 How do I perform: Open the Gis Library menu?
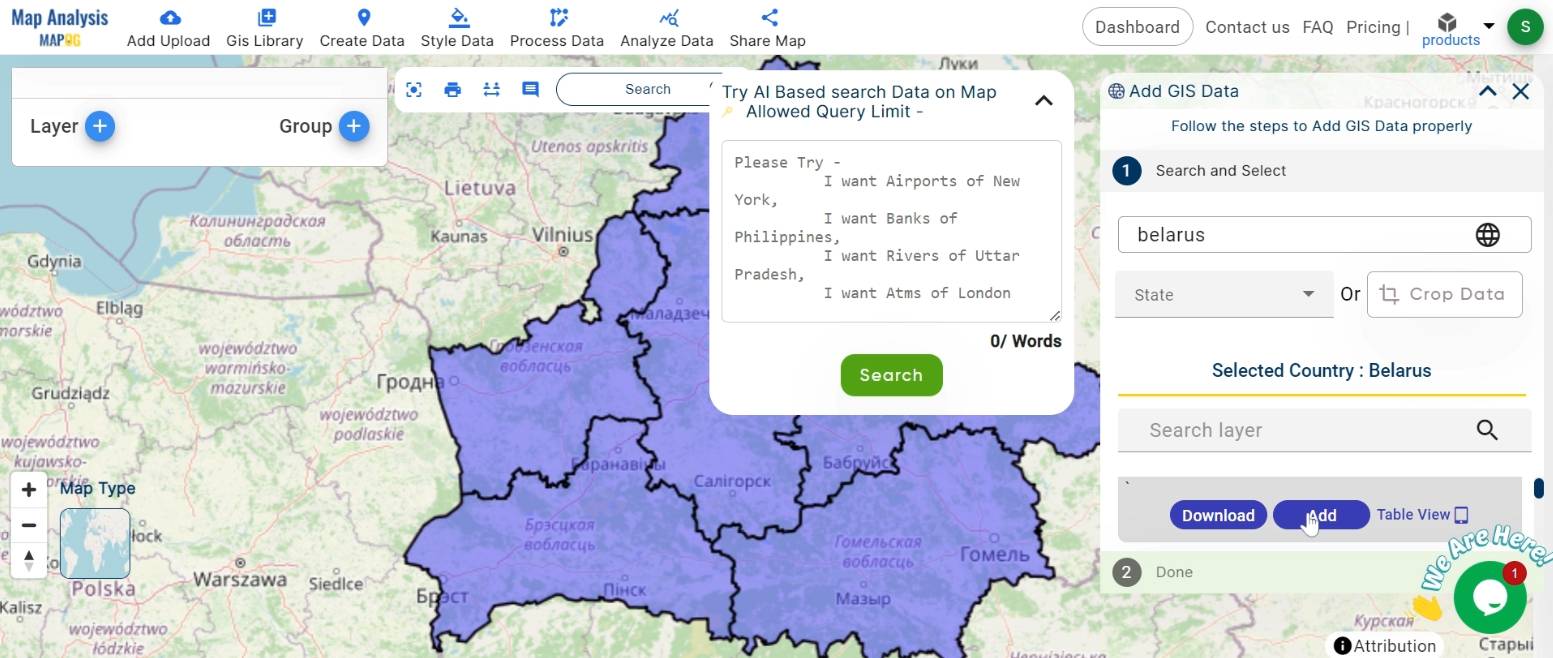[x=265, y=28]
